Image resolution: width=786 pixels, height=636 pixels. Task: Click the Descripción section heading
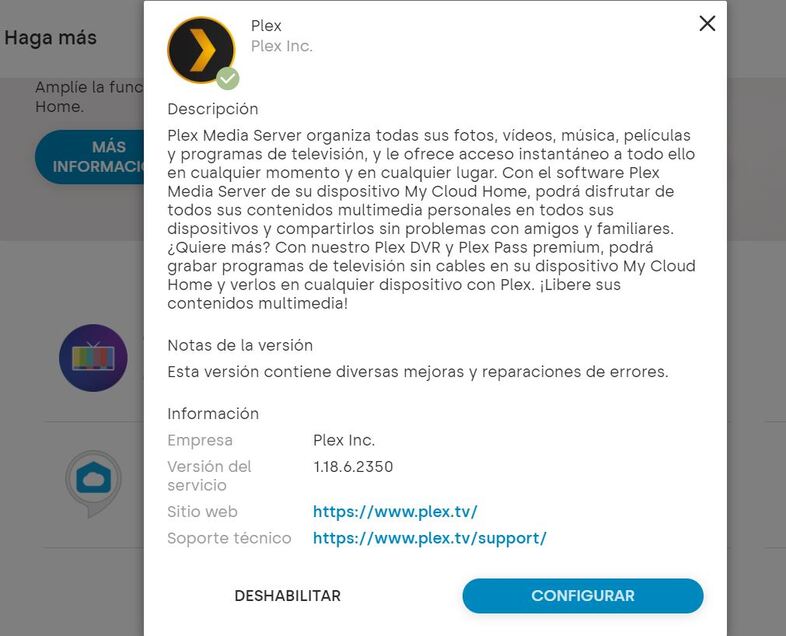[213, 109]
